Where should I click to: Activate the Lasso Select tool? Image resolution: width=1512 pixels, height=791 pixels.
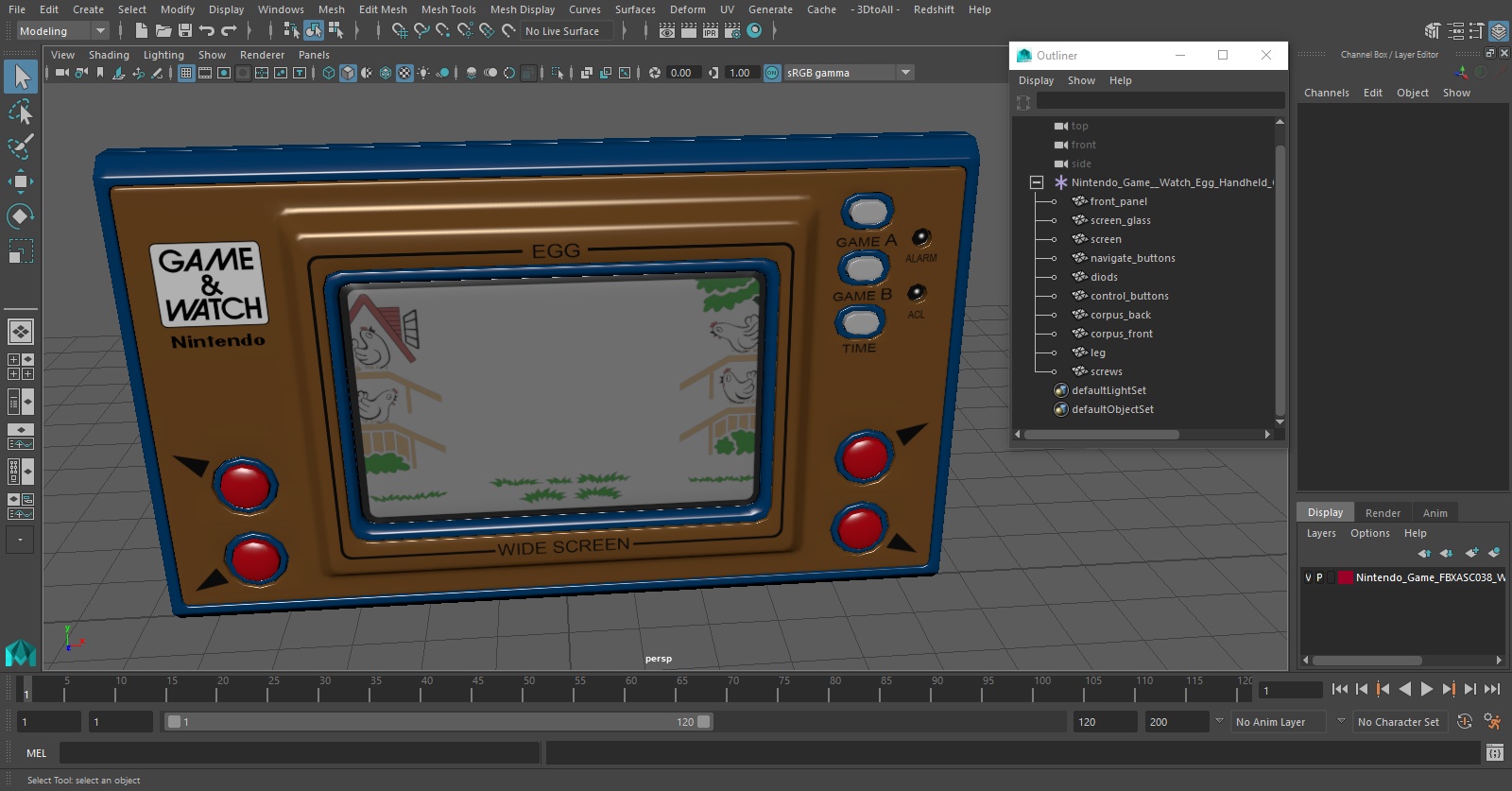point(21,112)
